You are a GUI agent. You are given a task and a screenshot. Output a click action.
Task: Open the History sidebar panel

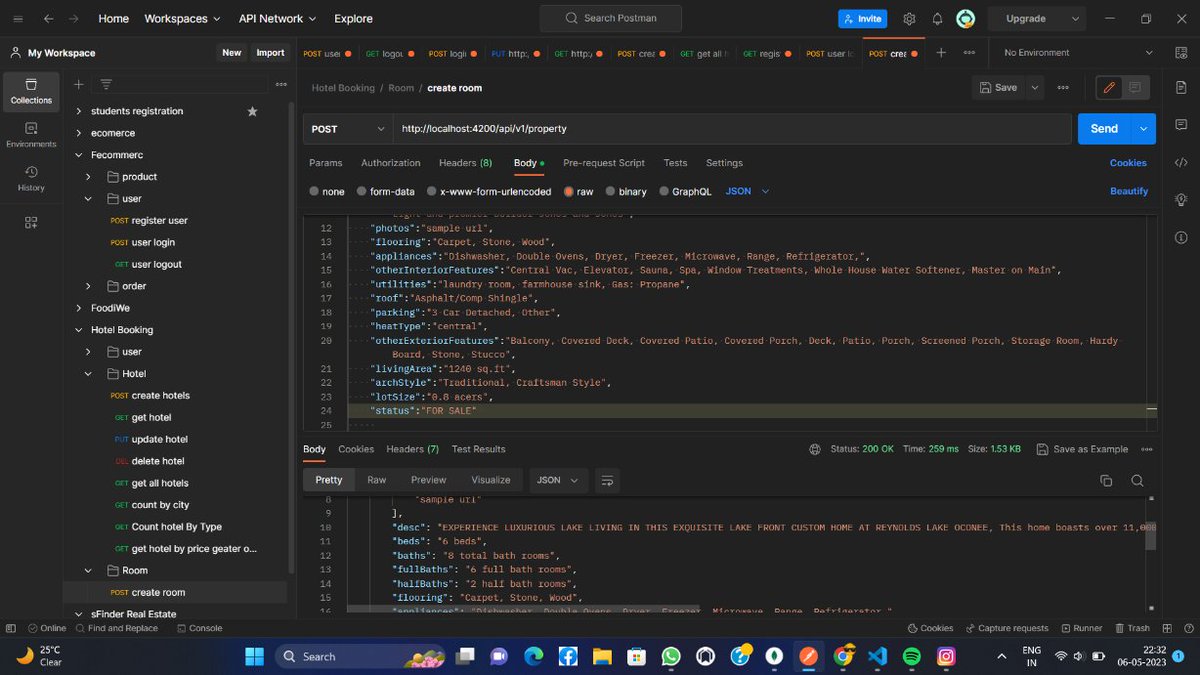pyautogui.click(x=31, y=178)
